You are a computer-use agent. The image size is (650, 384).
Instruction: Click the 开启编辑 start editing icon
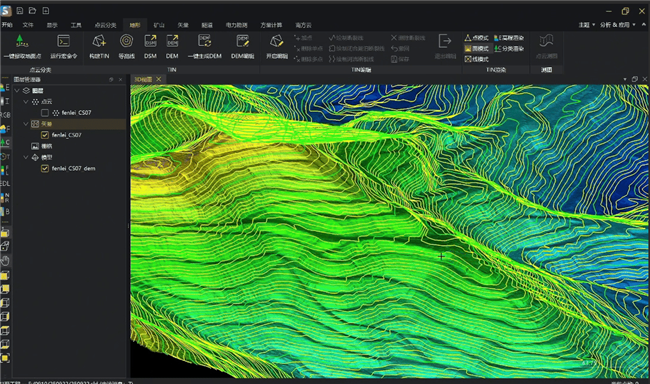click(x=276, y=46)
